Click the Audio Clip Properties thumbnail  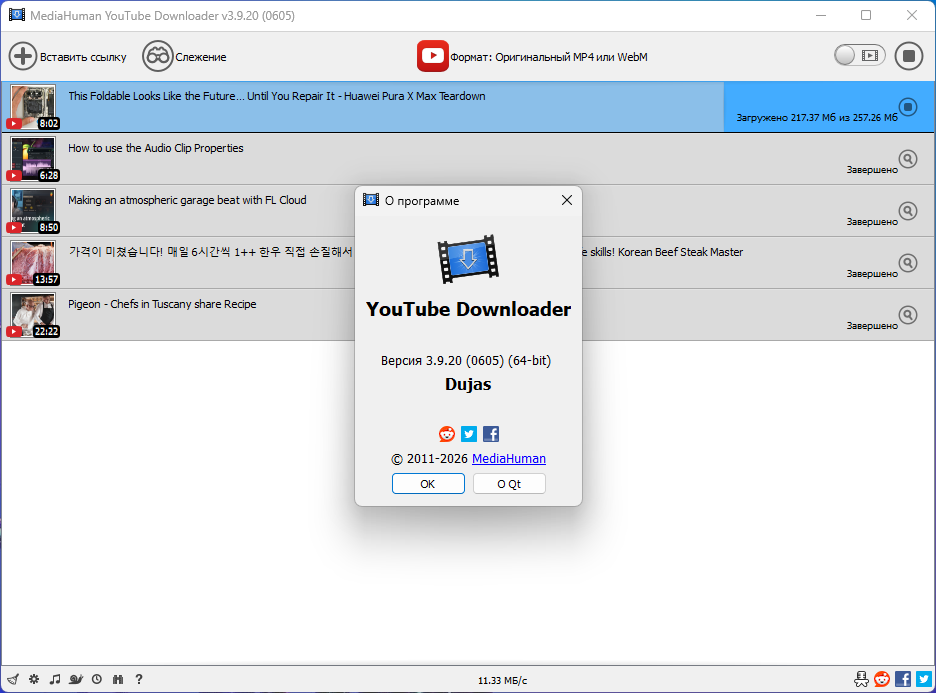pos(33,159)
